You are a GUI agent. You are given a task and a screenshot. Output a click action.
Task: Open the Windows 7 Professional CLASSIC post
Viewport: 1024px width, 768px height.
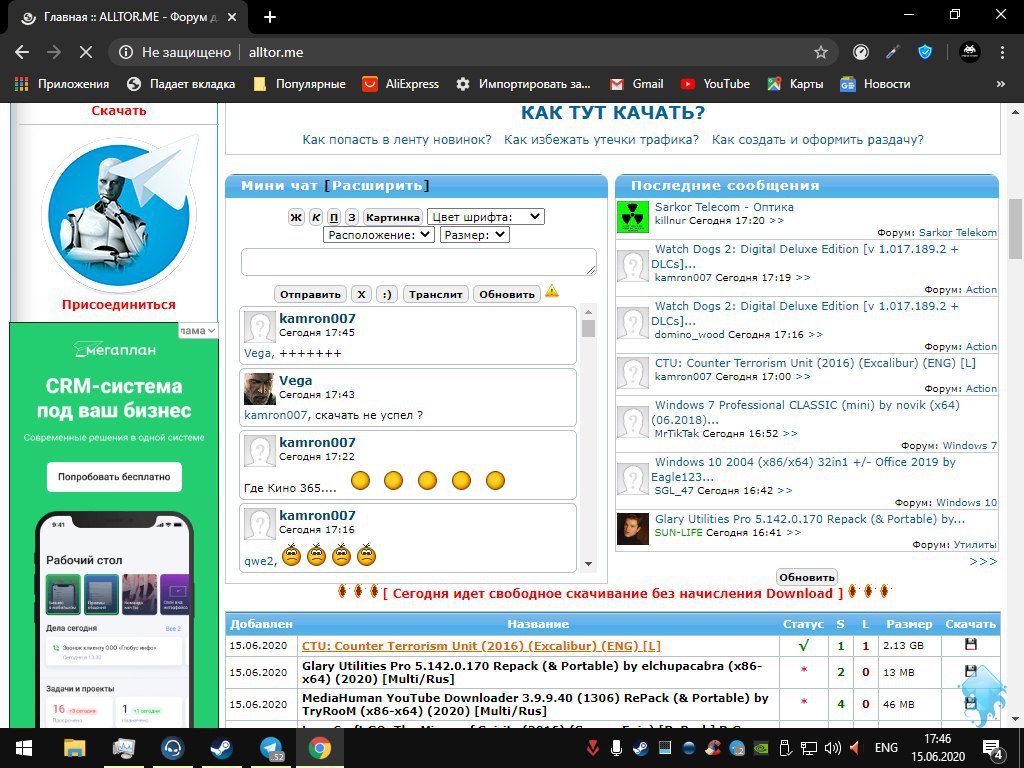pyautogui.click(x=805, y=412)
